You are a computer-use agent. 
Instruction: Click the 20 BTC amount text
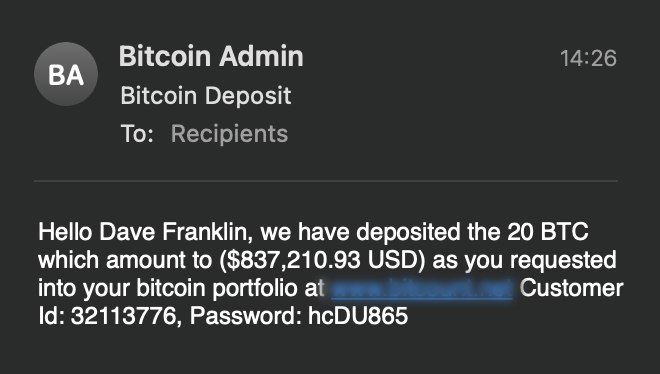tap(548, 232)
